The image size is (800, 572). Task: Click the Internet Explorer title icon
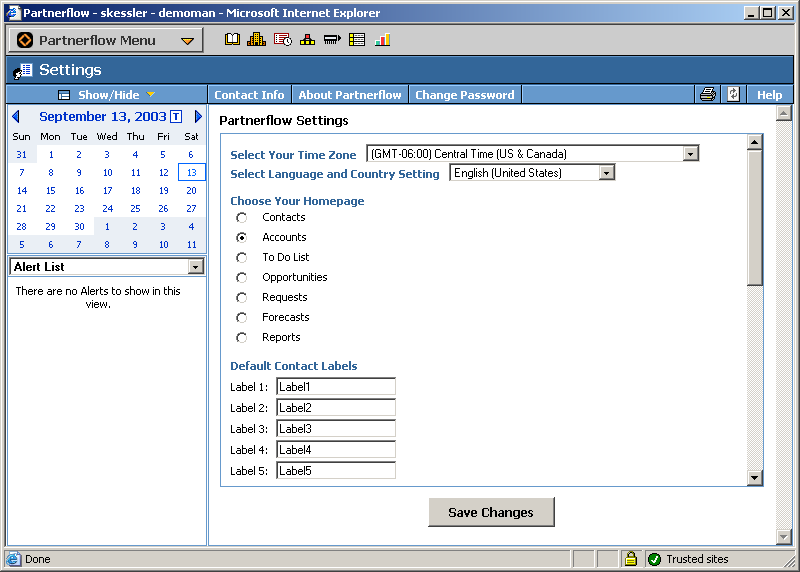point(12,12)
